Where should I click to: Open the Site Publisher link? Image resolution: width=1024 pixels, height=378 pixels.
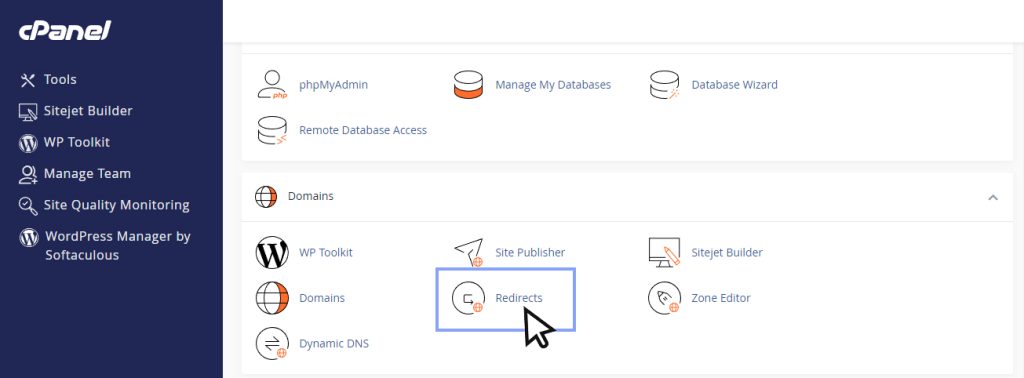click(x=530, y=253)
